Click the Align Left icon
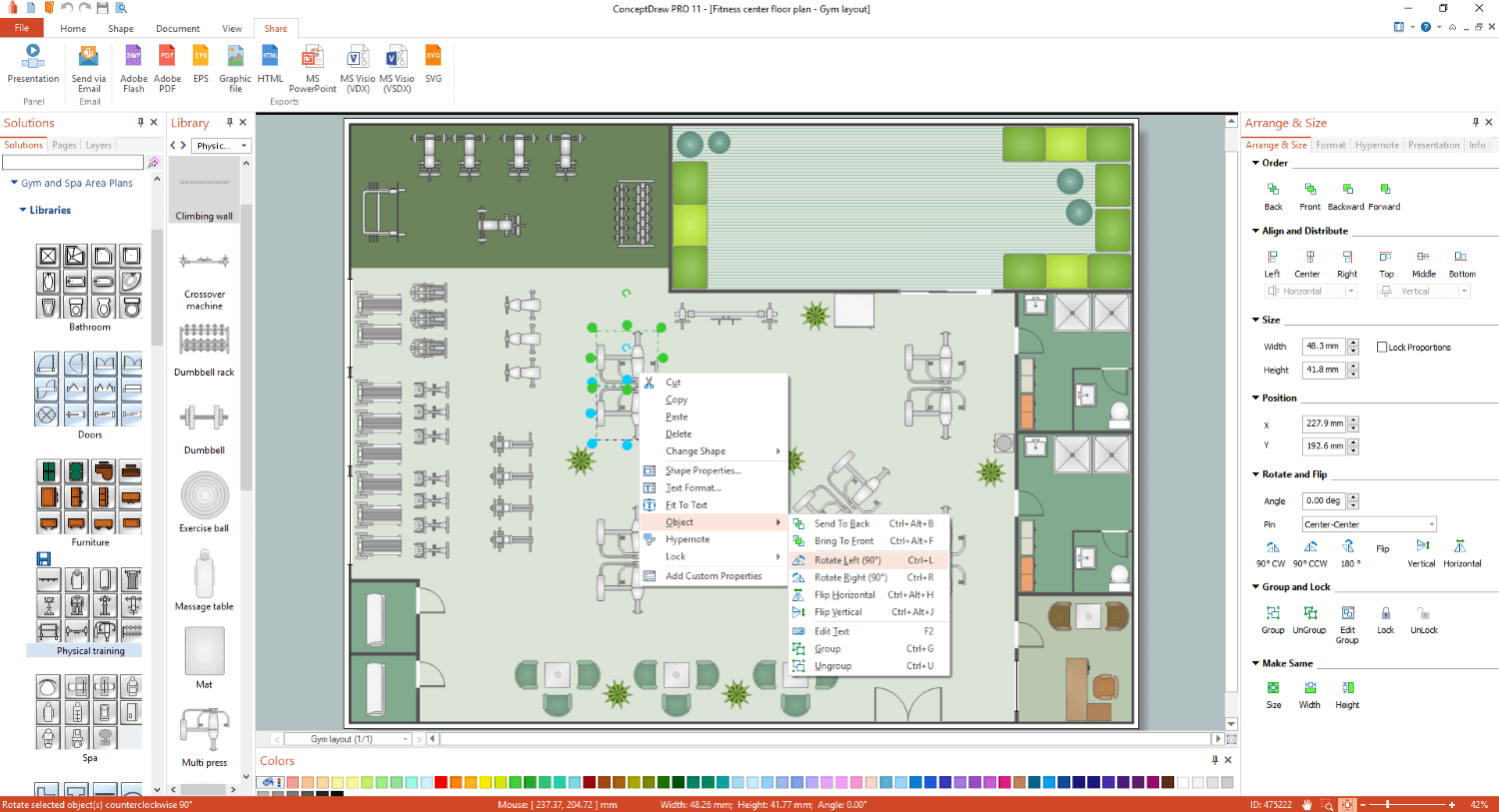Viewport: 1499px width, 812px height. coord(1272,258)
